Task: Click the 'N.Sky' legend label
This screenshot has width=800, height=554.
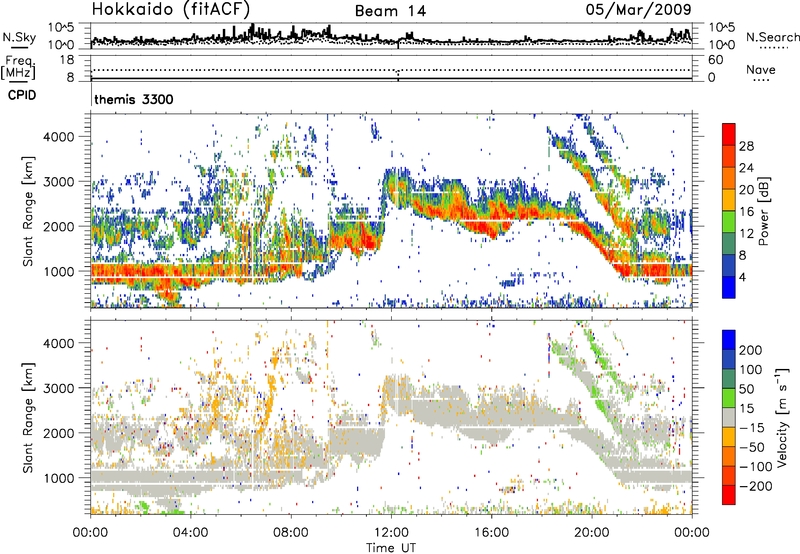Action: (19, 37)
